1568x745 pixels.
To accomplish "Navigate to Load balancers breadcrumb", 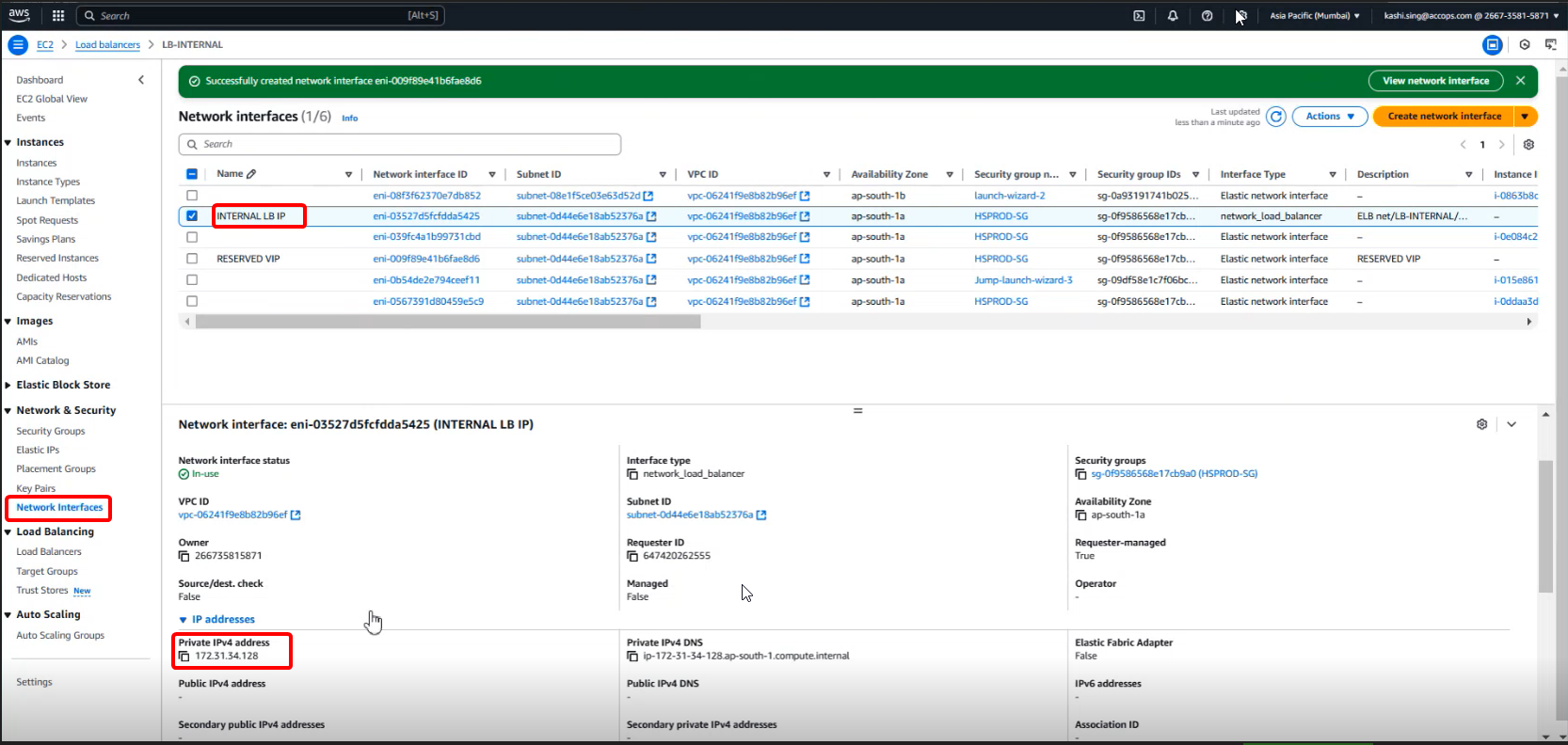I will [x=107, y=45].
